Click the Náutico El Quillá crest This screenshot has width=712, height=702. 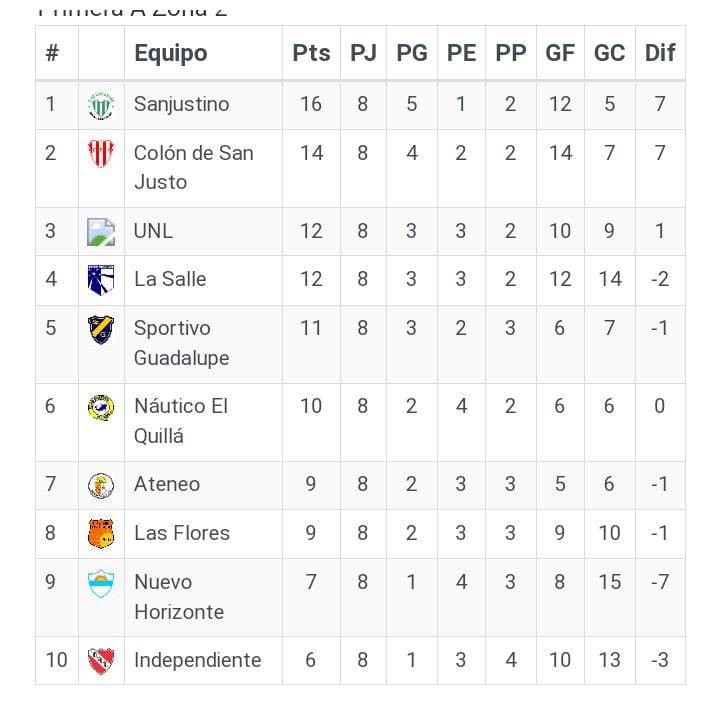click(x=101, y=407)
